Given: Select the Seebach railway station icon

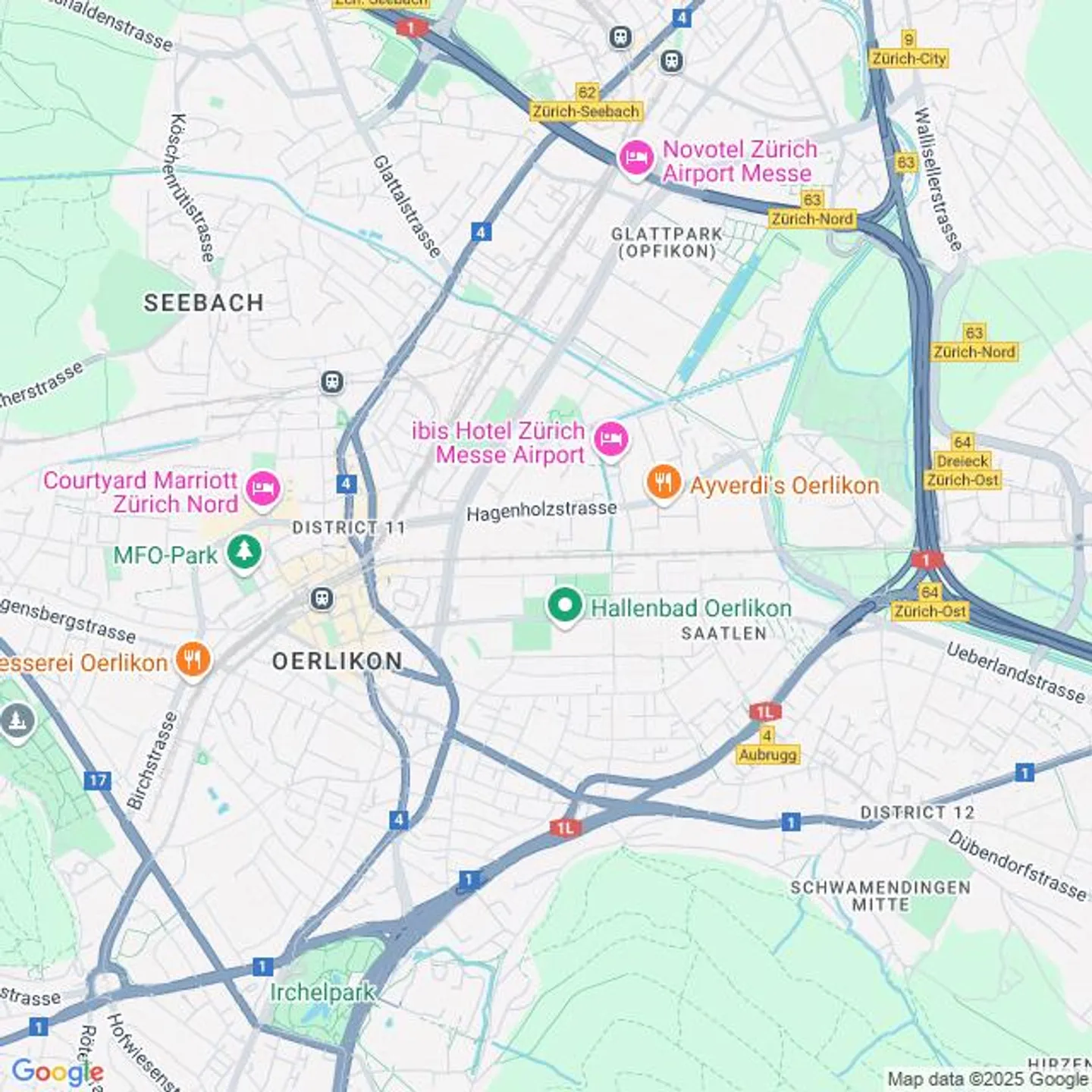Looking at the screenshot, I should [332, 382].
